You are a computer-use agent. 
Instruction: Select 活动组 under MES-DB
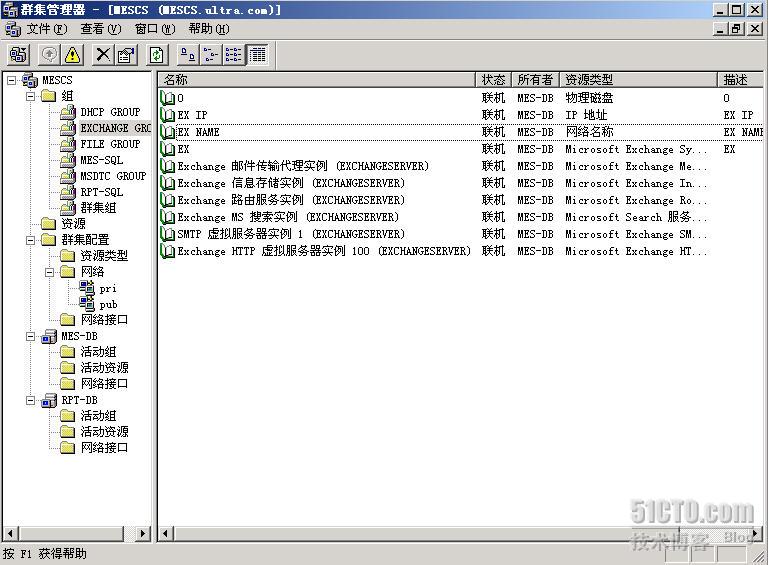(98, 352)
